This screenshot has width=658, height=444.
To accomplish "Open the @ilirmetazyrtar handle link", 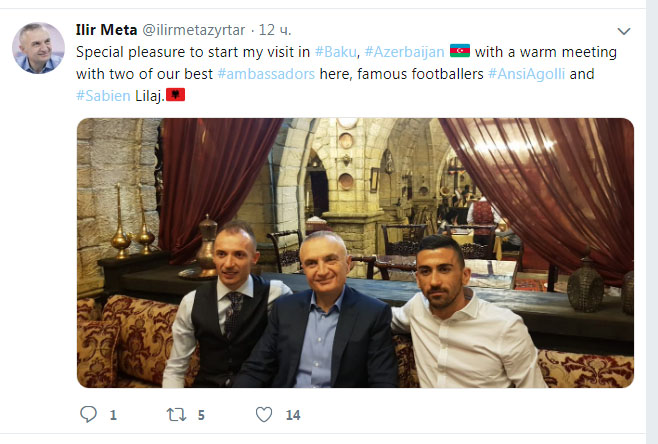I will (193, 30).
